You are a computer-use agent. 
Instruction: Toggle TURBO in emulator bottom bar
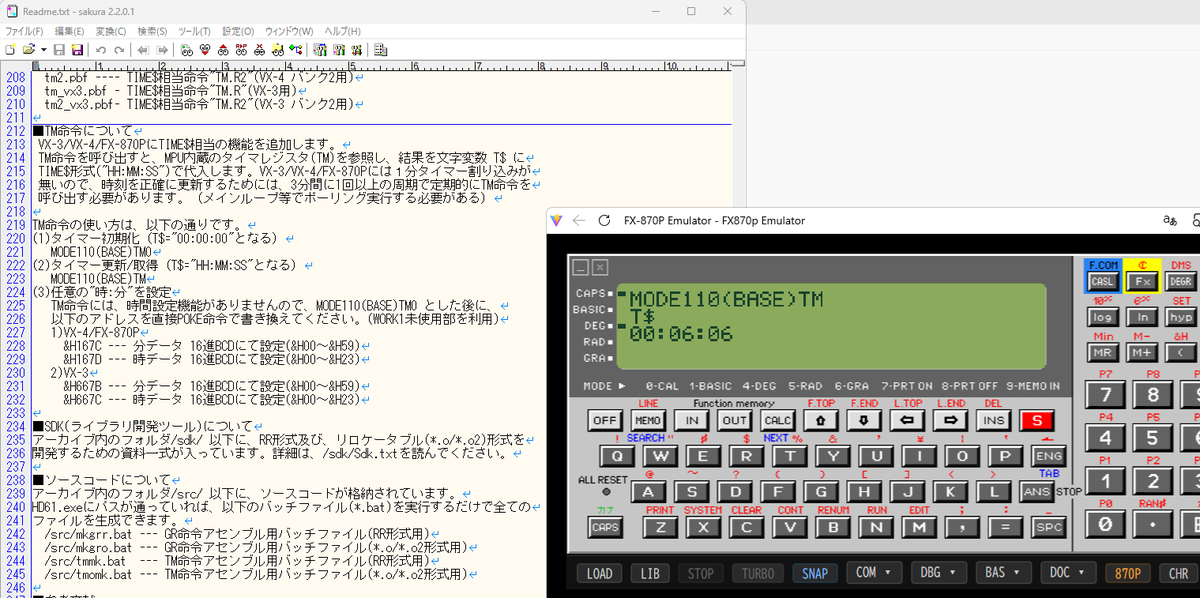point(758,573)
